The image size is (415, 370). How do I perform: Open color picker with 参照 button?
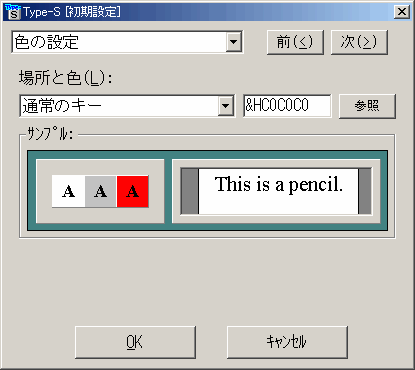tap(367, 106)
